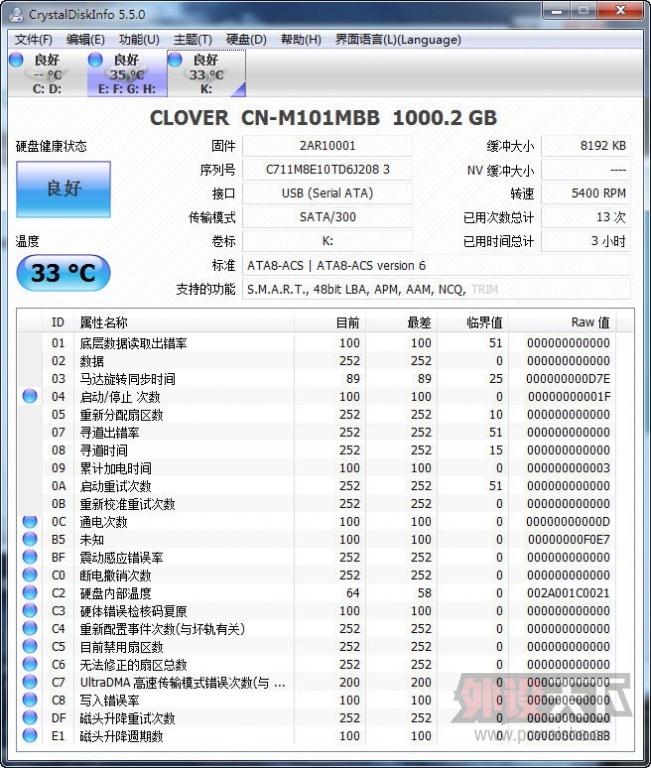Viewport: 651px width, 768px height.
Task: Click the 目前 column header
Action: coord(330,322)
